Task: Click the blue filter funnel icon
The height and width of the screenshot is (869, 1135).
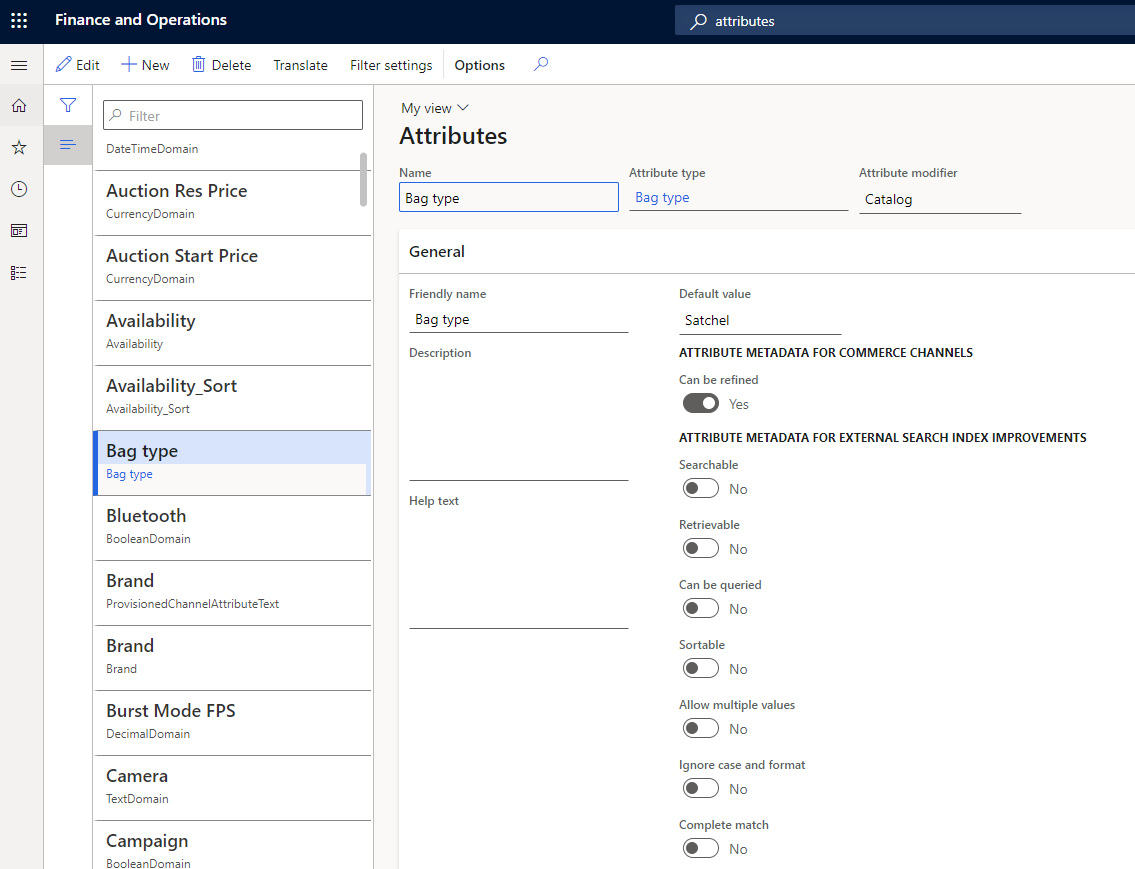Action: point(67,105)
